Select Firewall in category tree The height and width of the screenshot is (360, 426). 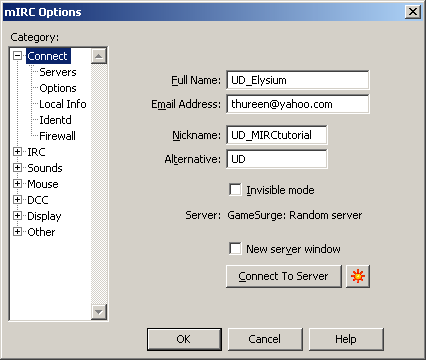[57, 136]
